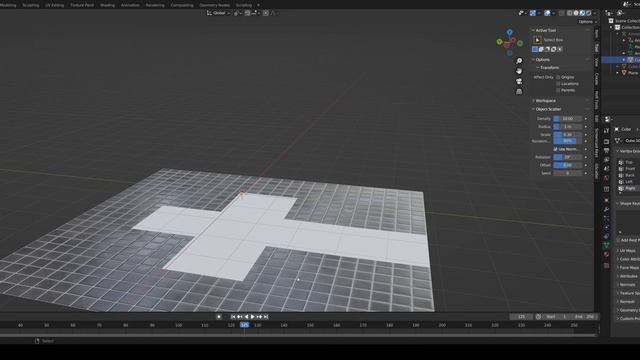Image resolution: width=640 pixels, height=360 pixels.
Task: Click the Start frame field
Action: [557, 317]
